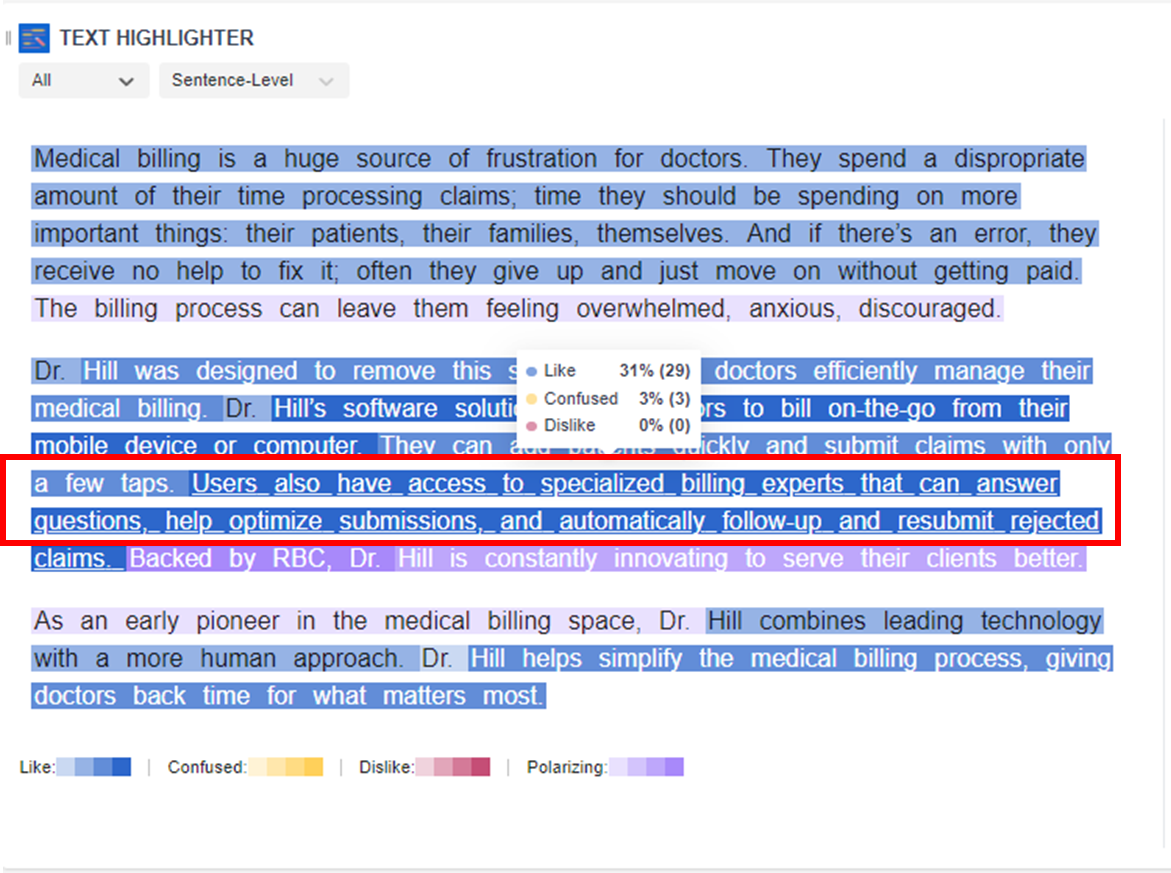
Task: Click the Like legend color scale
Action: 94,767
